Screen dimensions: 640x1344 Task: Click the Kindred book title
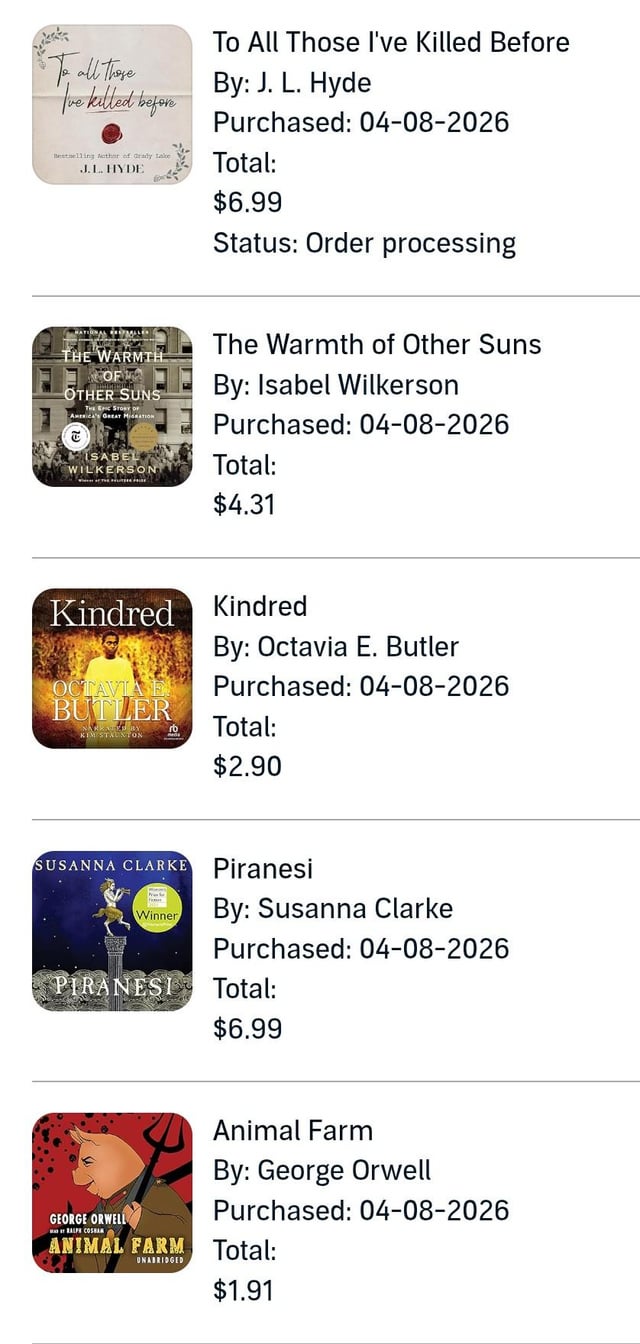[x=260, y=606]
